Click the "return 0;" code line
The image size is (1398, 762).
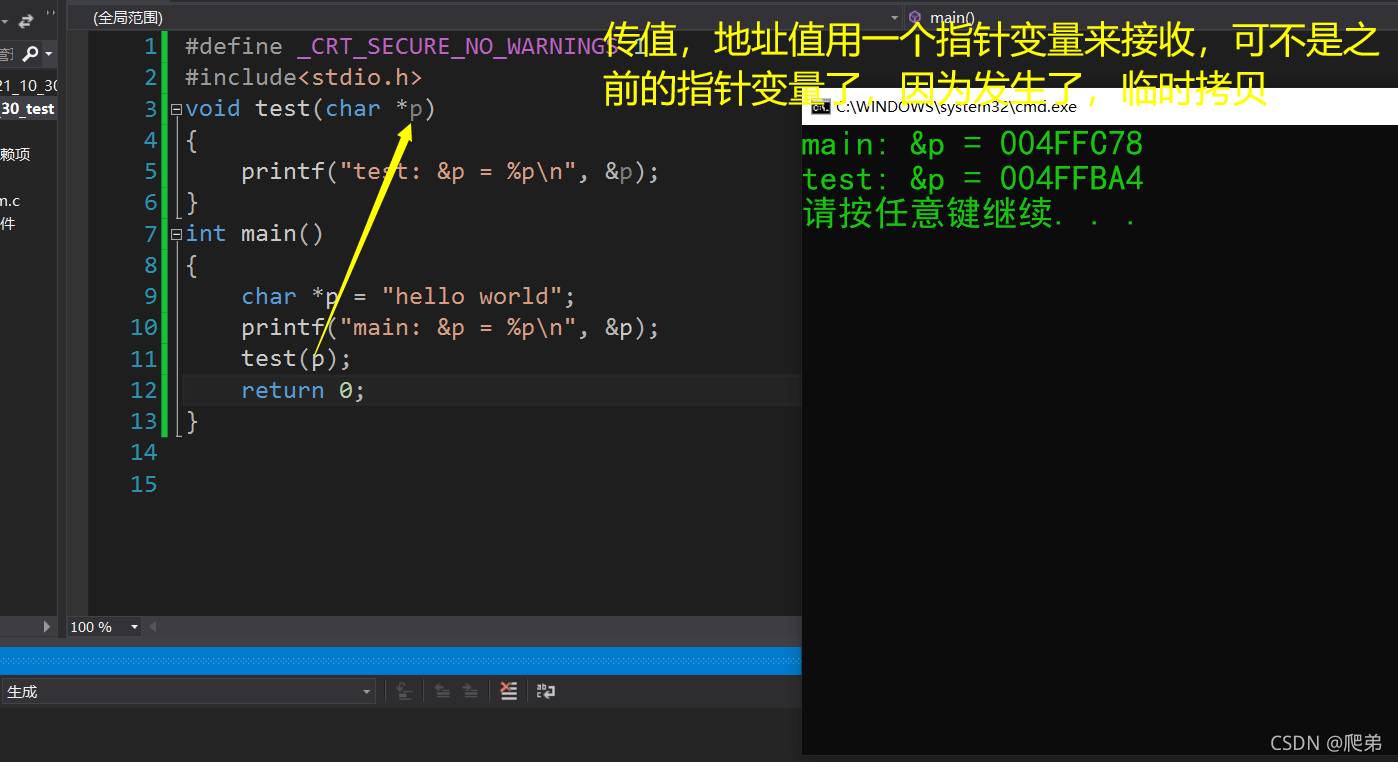[x=303, y=390]
